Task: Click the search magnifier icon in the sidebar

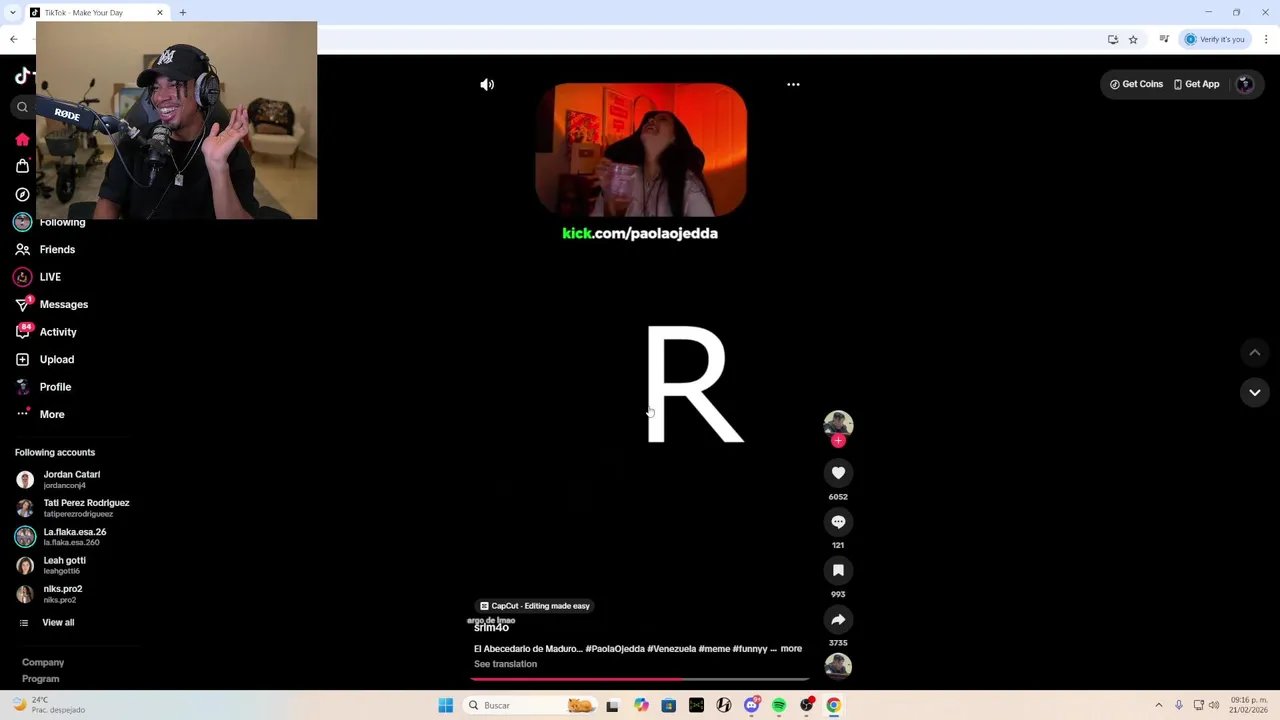Action: pyautogui.click(x=22, y=107)
